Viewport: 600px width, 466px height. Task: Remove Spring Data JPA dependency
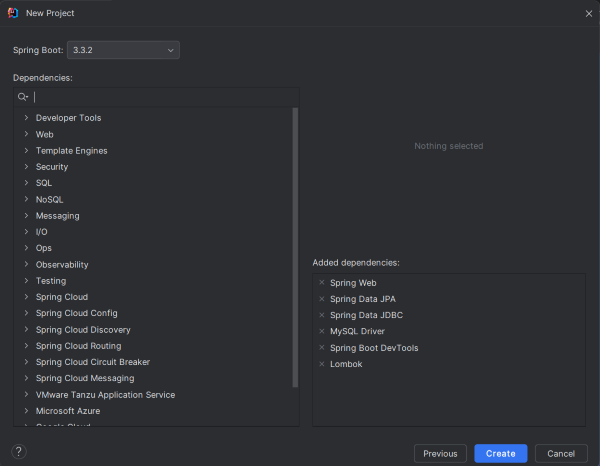coord(322,299)
